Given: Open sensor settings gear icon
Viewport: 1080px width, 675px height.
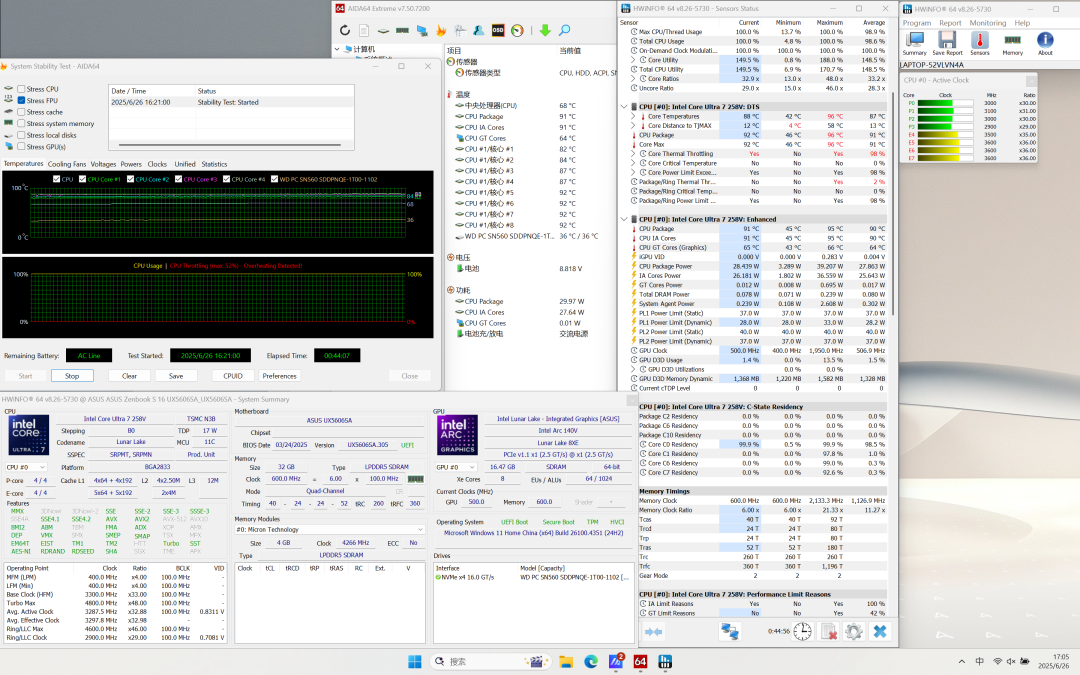Looking at the screenshot, I should pos(853,632).
